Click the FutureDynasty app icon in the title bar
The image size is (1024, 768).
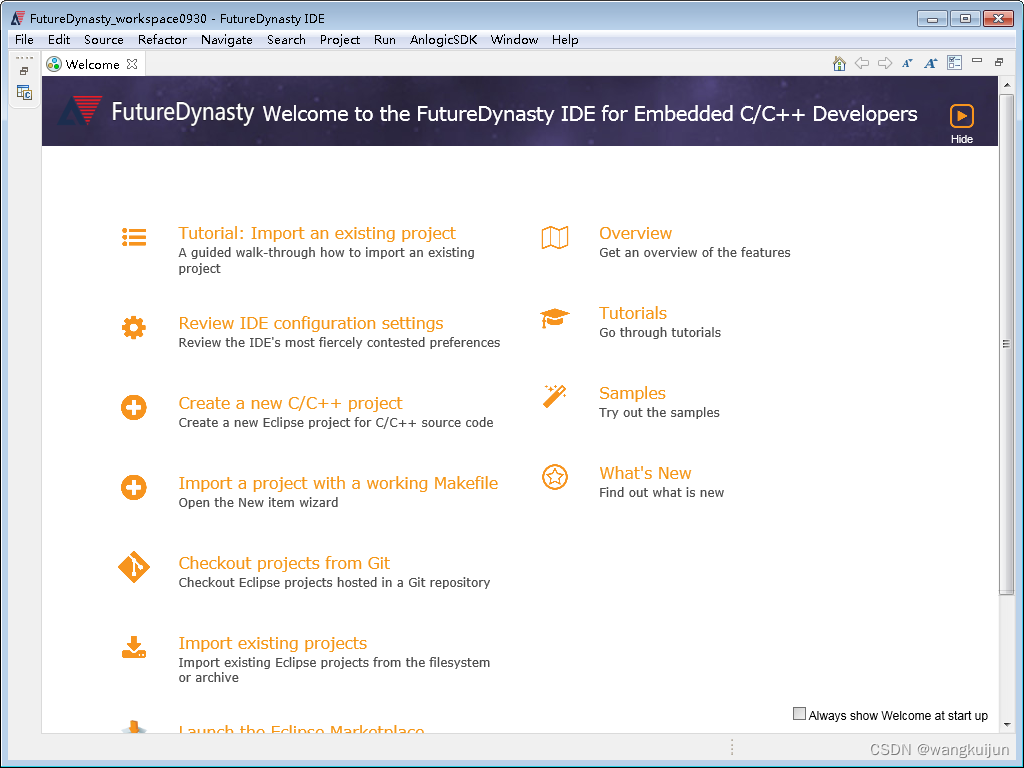[18, 18]
